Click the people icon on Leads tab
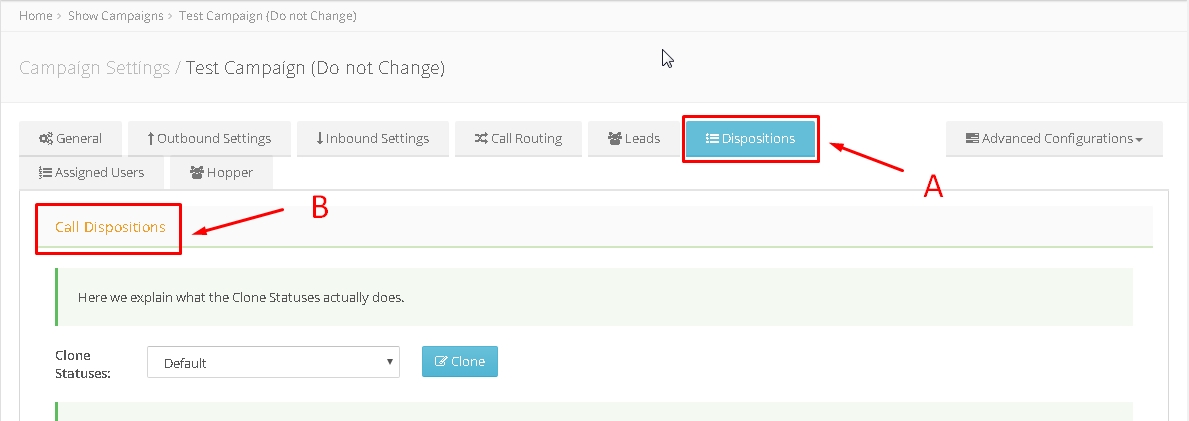This screenshot has width=1189, height=421. [x=615, y=139]
